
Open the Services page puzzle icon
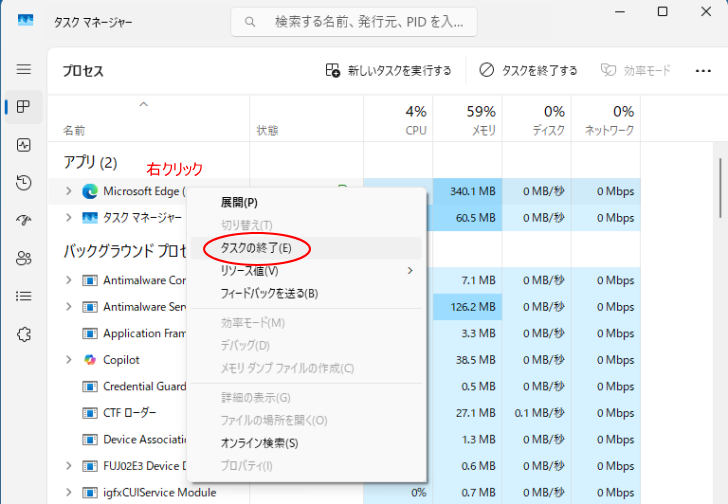click(x=23, y=334)
